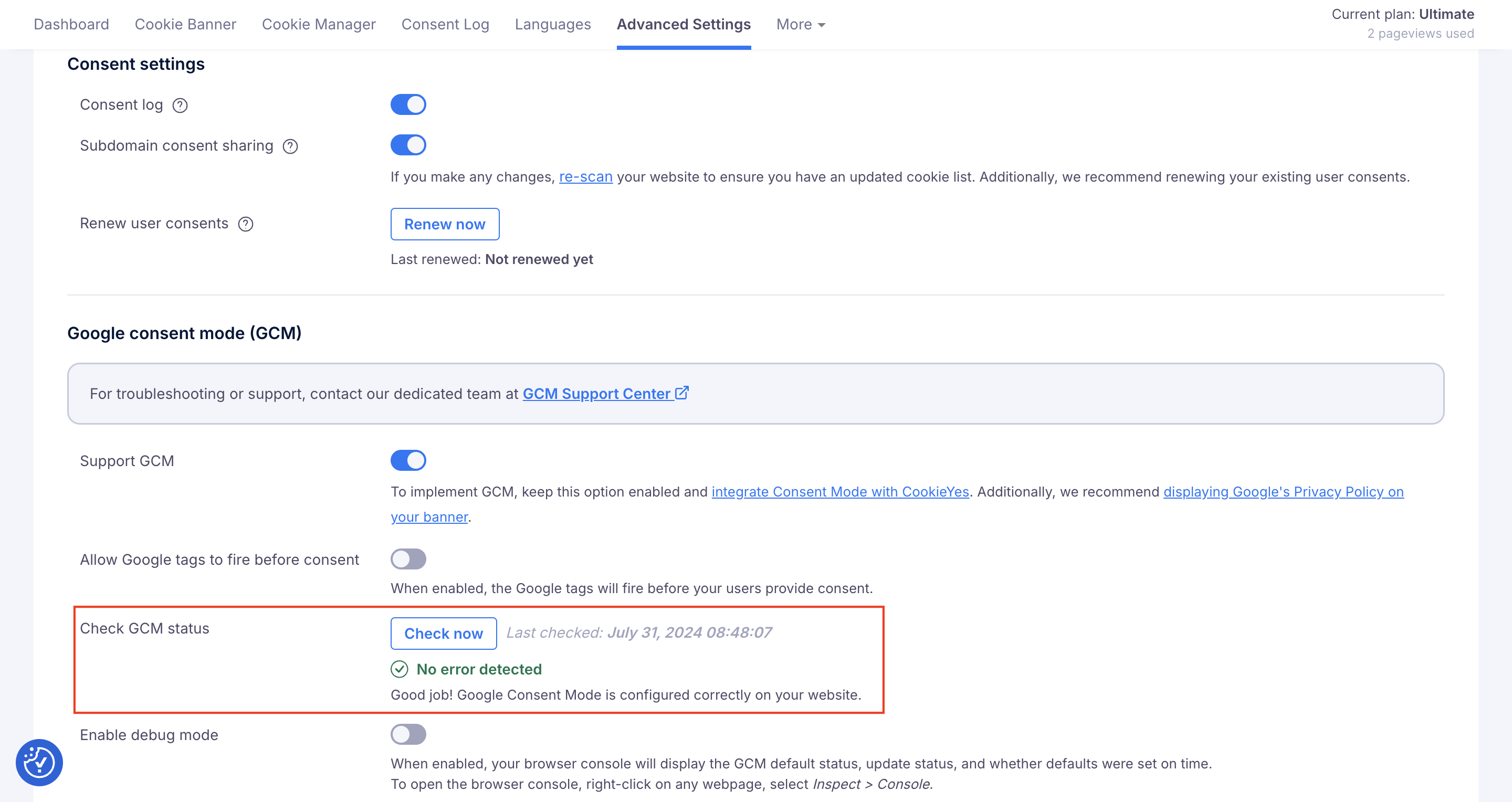Toggle off Support GCM switch
Viewport: 1512px width, 802px height.
click(408, 460)
